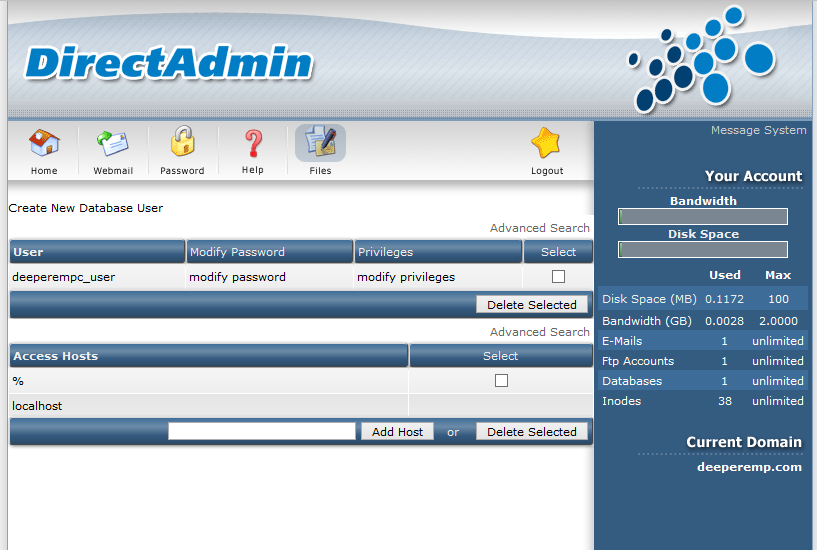
Task: Open the Message System link
Action: point(758,130)
